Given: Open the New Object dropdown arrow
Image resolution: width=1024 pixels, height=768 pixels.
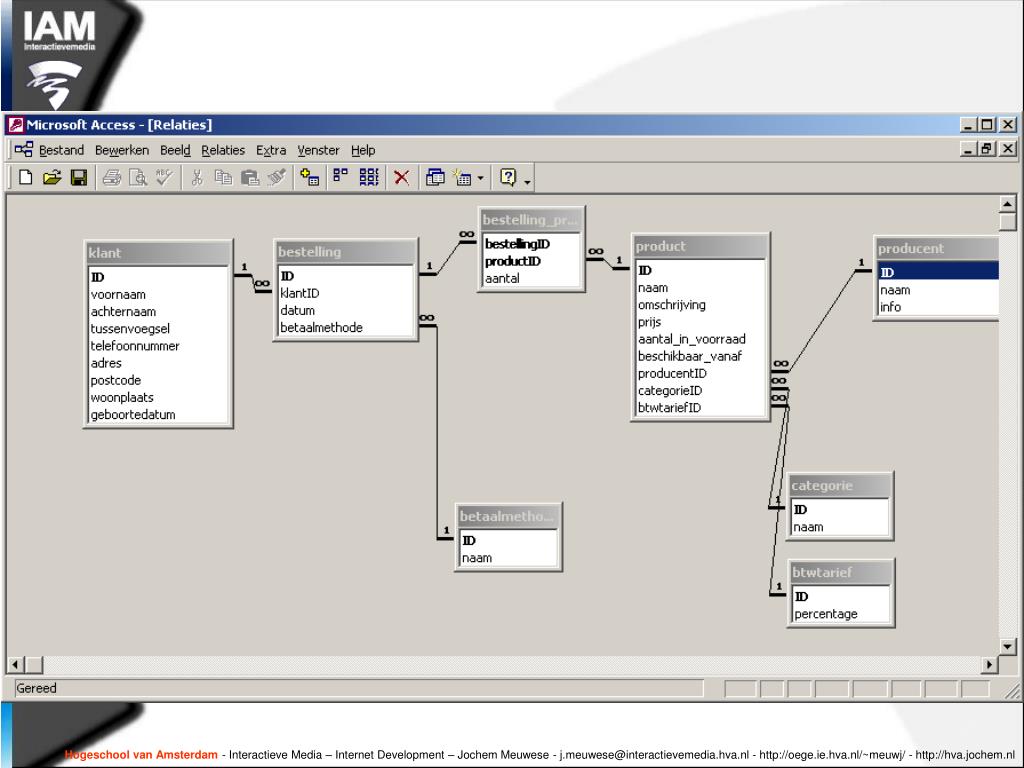Looking at the screenshot, I should [480, 178].
